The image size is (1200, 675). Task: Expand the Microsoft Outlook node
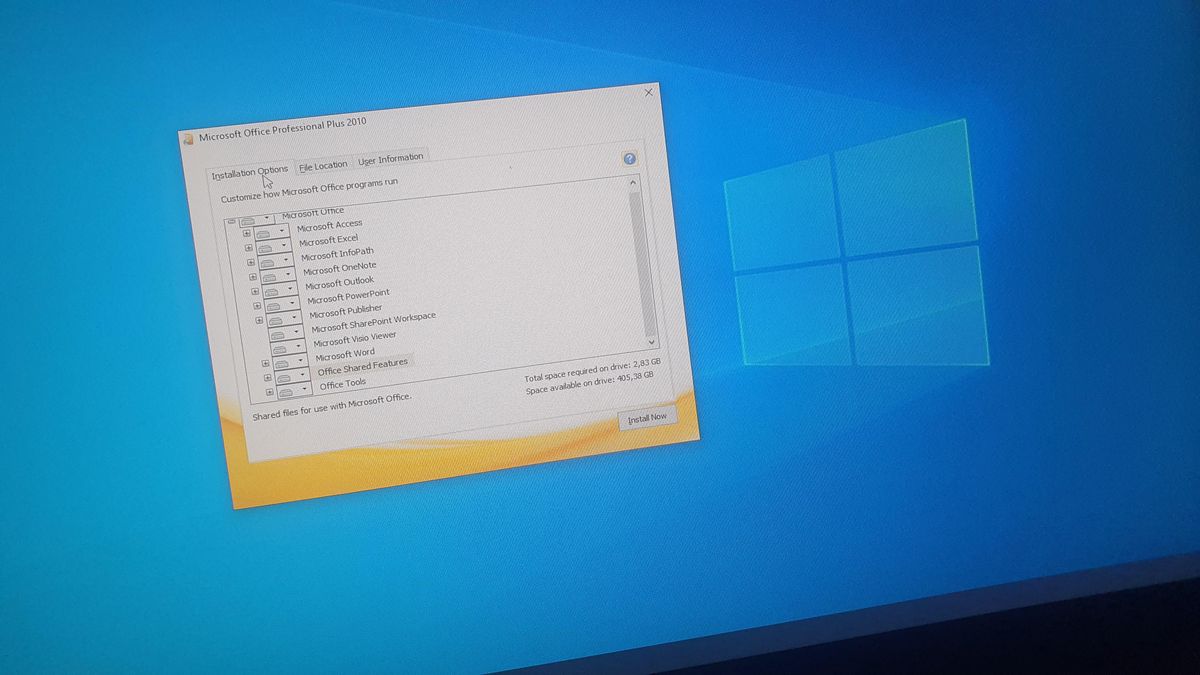(x=255, y=291)
